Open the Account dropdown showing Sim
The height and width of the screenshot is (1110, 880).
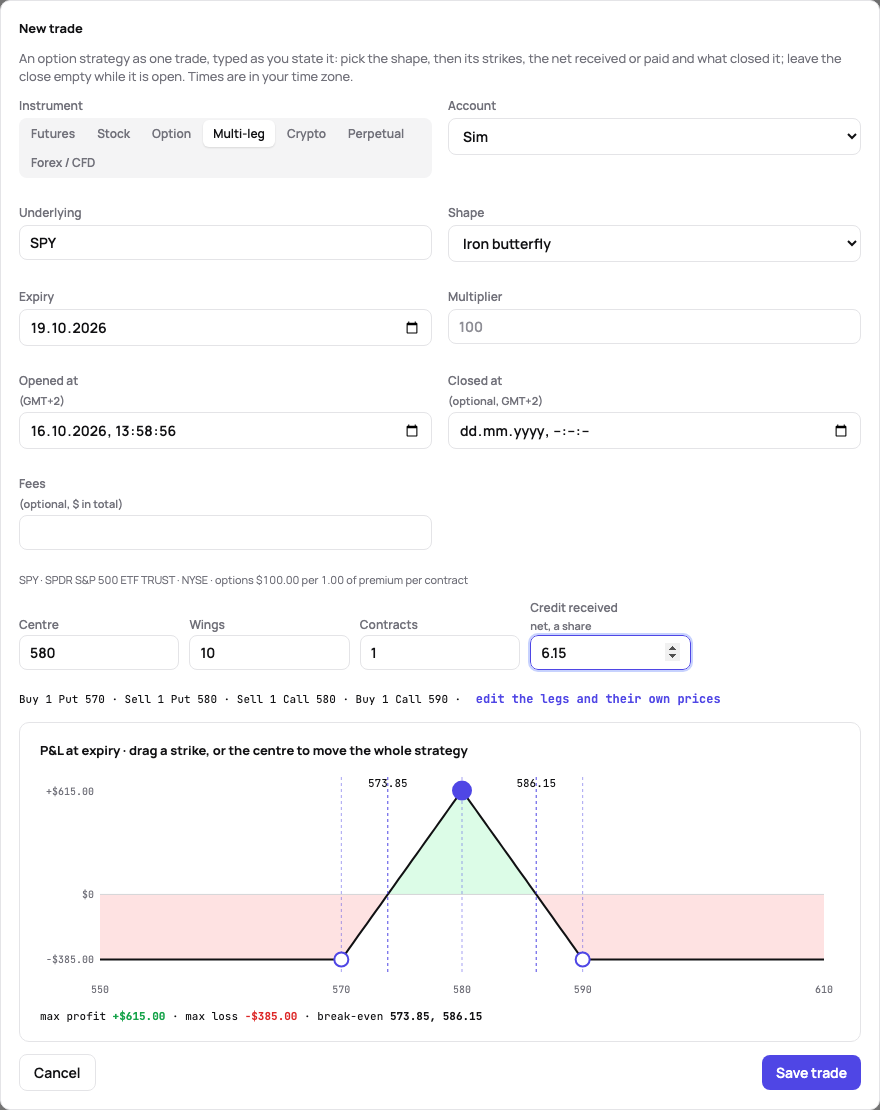point(654,137)
